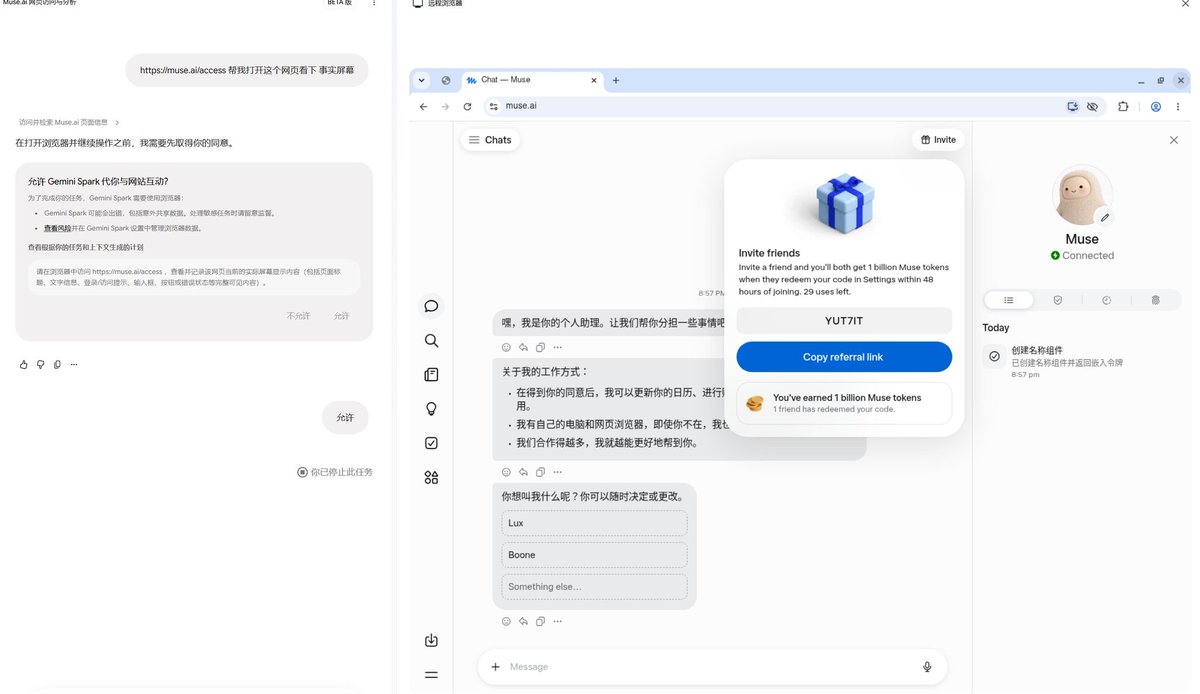Screen dimensions: 1200x694
Task: Click the crossed-eye tracking icon in address bar
Action: click(x=1092, y=106)
